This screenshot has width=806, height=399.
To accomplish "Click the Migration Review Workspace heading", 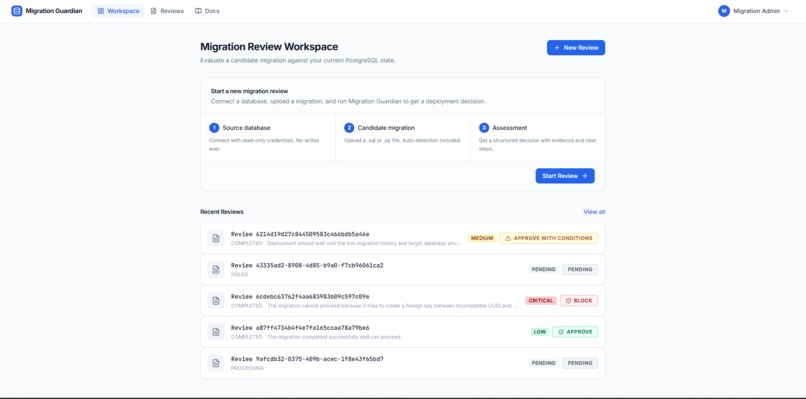I will click(x=269, y=47).
